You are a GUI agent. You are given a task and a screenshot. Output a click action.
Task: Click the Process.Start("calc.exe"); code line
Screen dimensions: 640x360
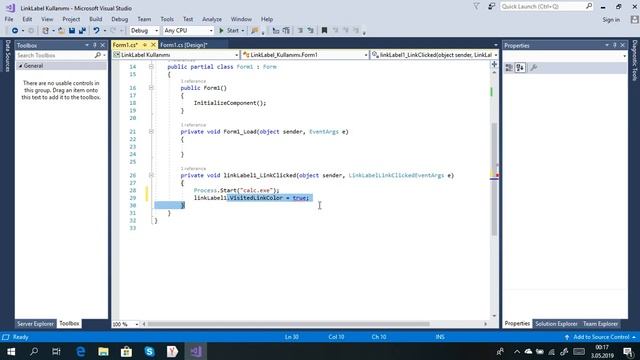coord(236,190)
